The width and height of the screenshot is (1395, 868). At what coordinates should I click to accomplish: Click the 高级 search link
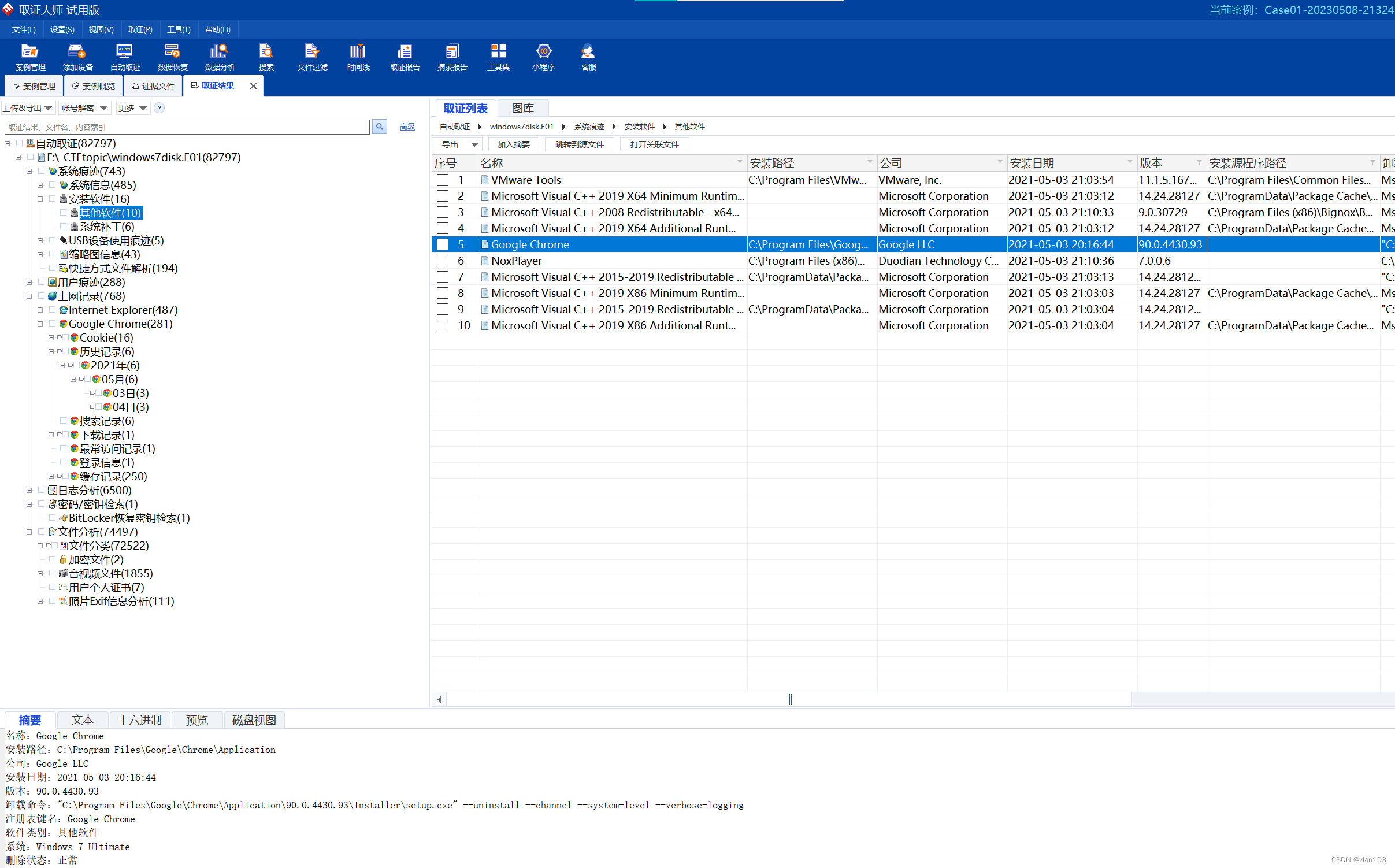pos(407,127)
